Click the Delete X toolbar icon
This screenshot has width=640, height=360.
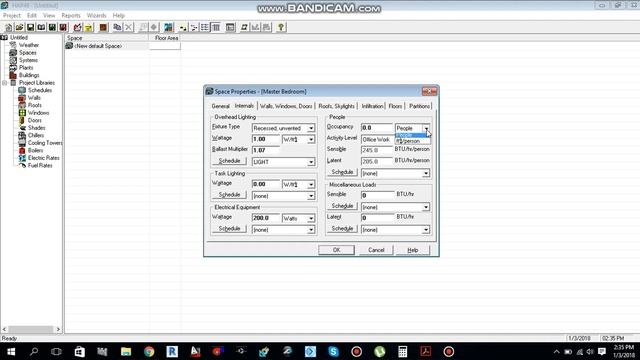tap(128, 27)
